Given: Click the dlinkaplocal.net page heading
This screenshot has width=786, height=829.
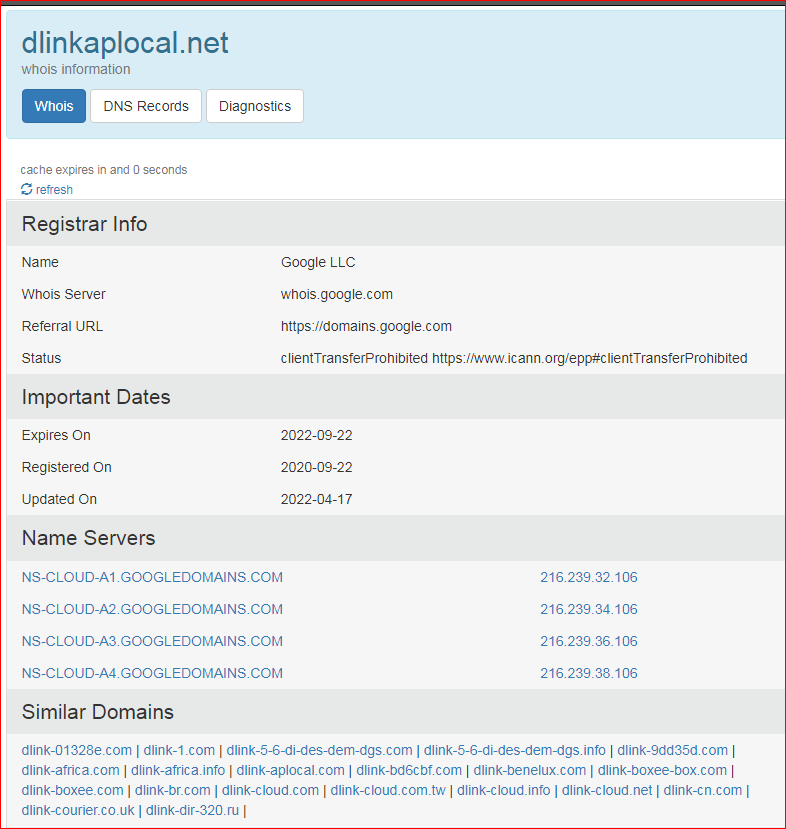Looking at the screenshot, I should tap(125, 43).
